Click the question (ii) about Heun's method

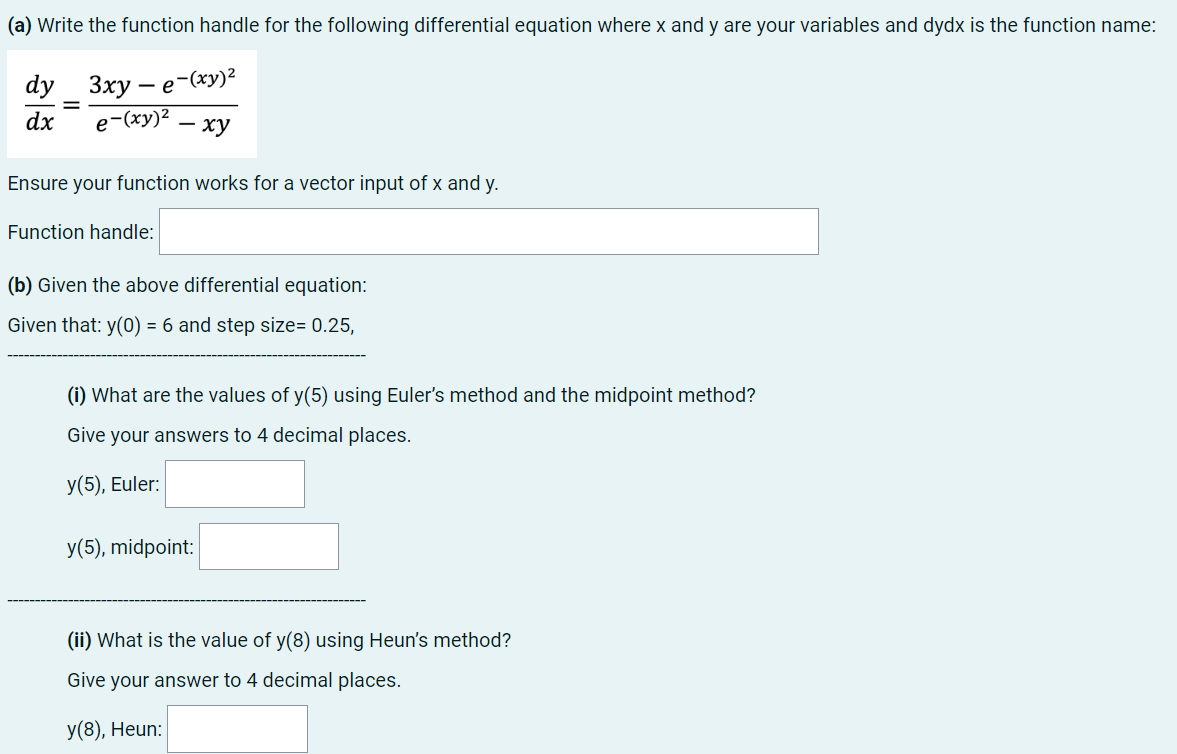(x=288, y=640)
